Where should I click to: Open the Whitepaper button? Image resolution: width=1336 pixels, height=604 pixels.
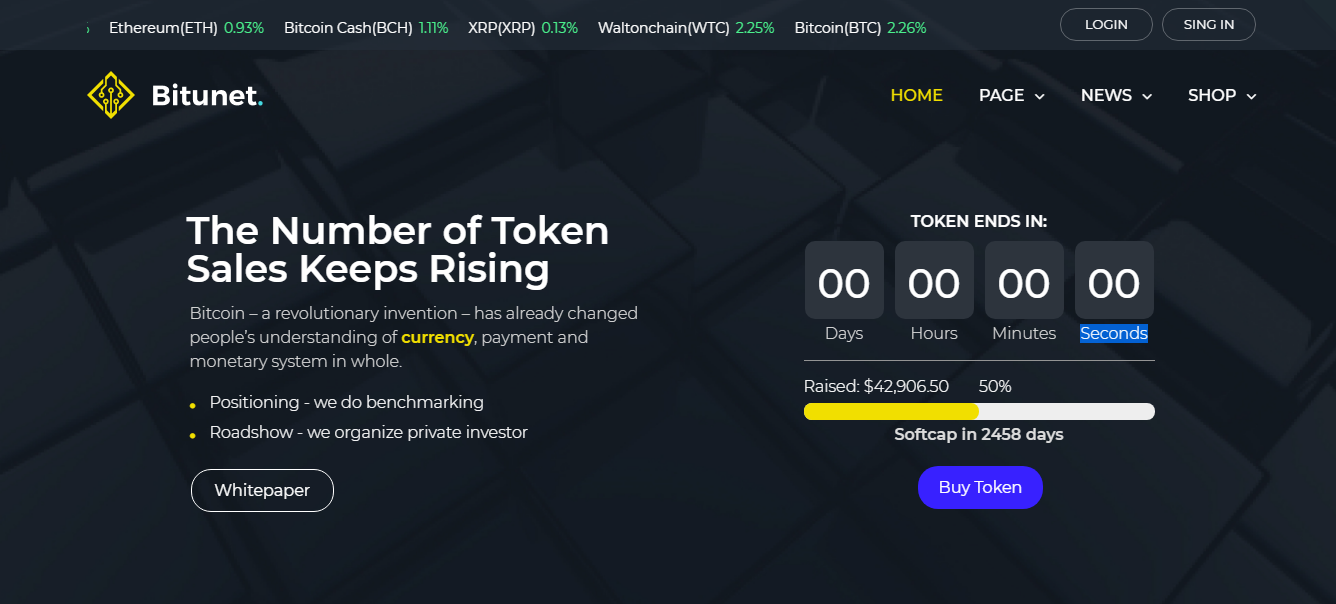click(x=262, y=490)
